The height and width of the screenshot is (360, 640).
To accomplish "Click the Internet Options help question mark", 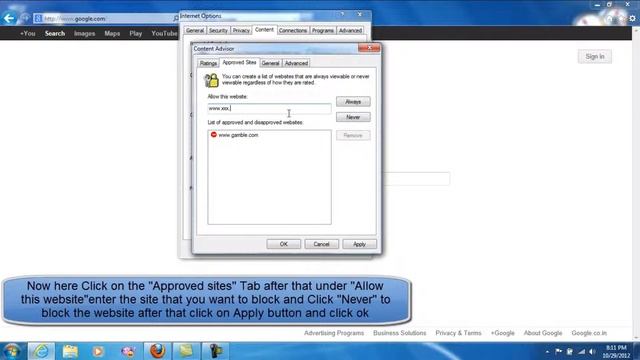I will pyautogui.click(x=342, y=14).
